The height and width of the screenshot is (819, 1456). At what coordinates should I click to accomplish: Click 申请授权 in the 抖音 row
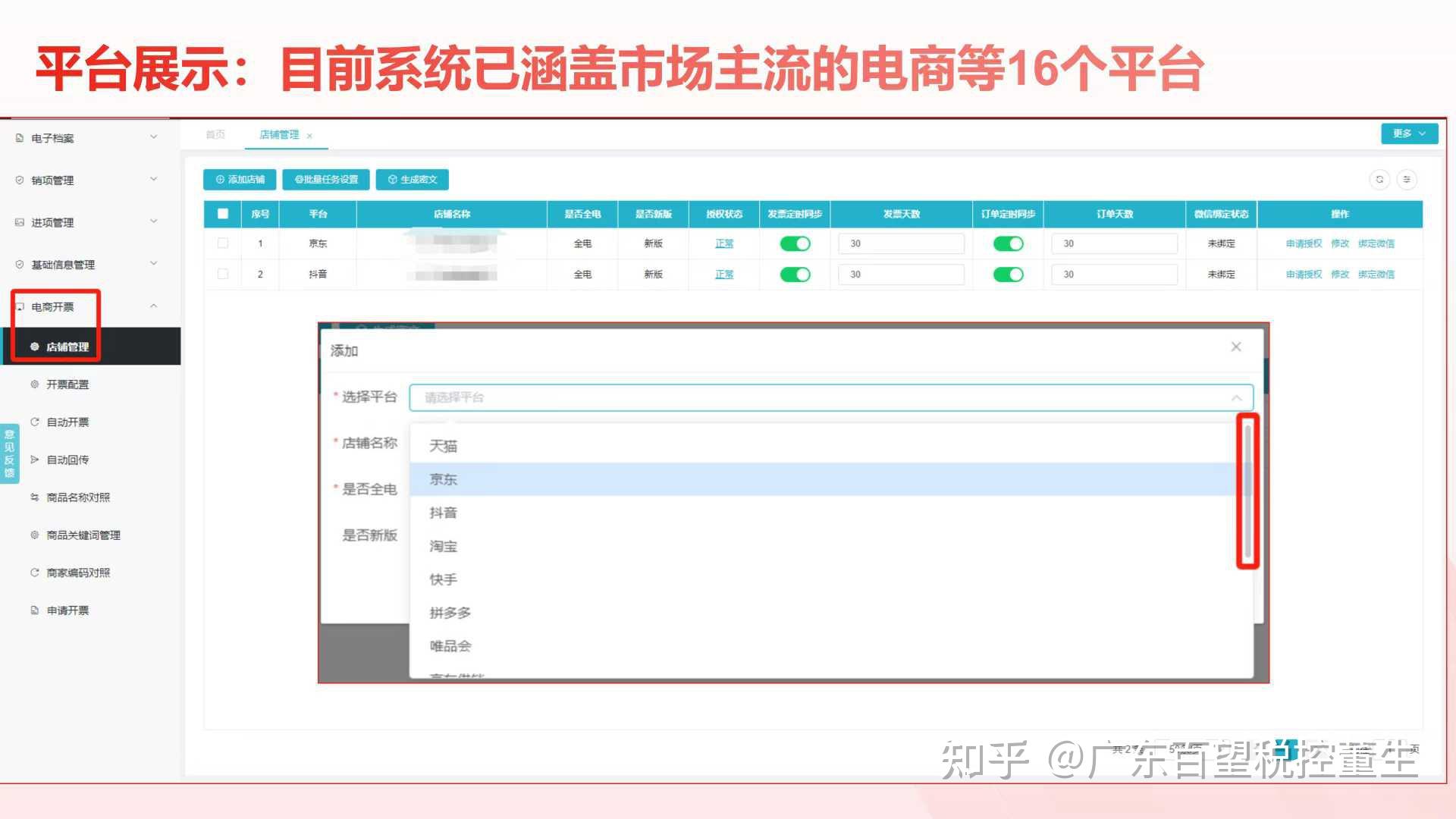point(1304,275)
